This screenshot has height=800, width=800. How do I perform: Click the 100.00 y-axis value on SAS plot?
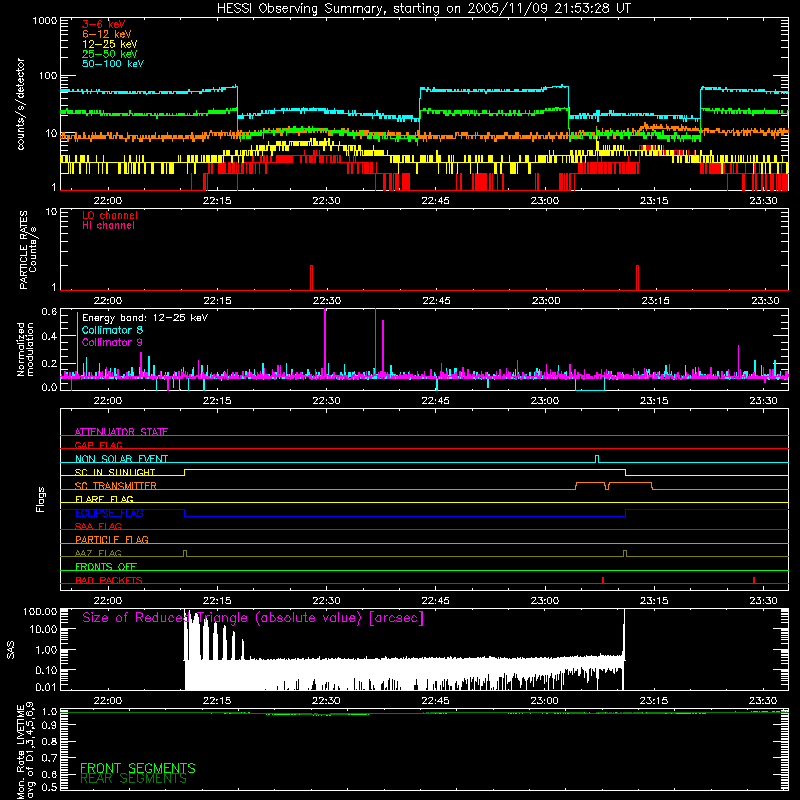tap(40, 611)
